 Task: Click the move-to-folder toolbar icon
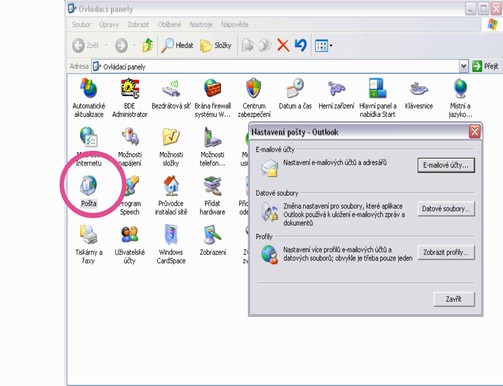(248, 46)
